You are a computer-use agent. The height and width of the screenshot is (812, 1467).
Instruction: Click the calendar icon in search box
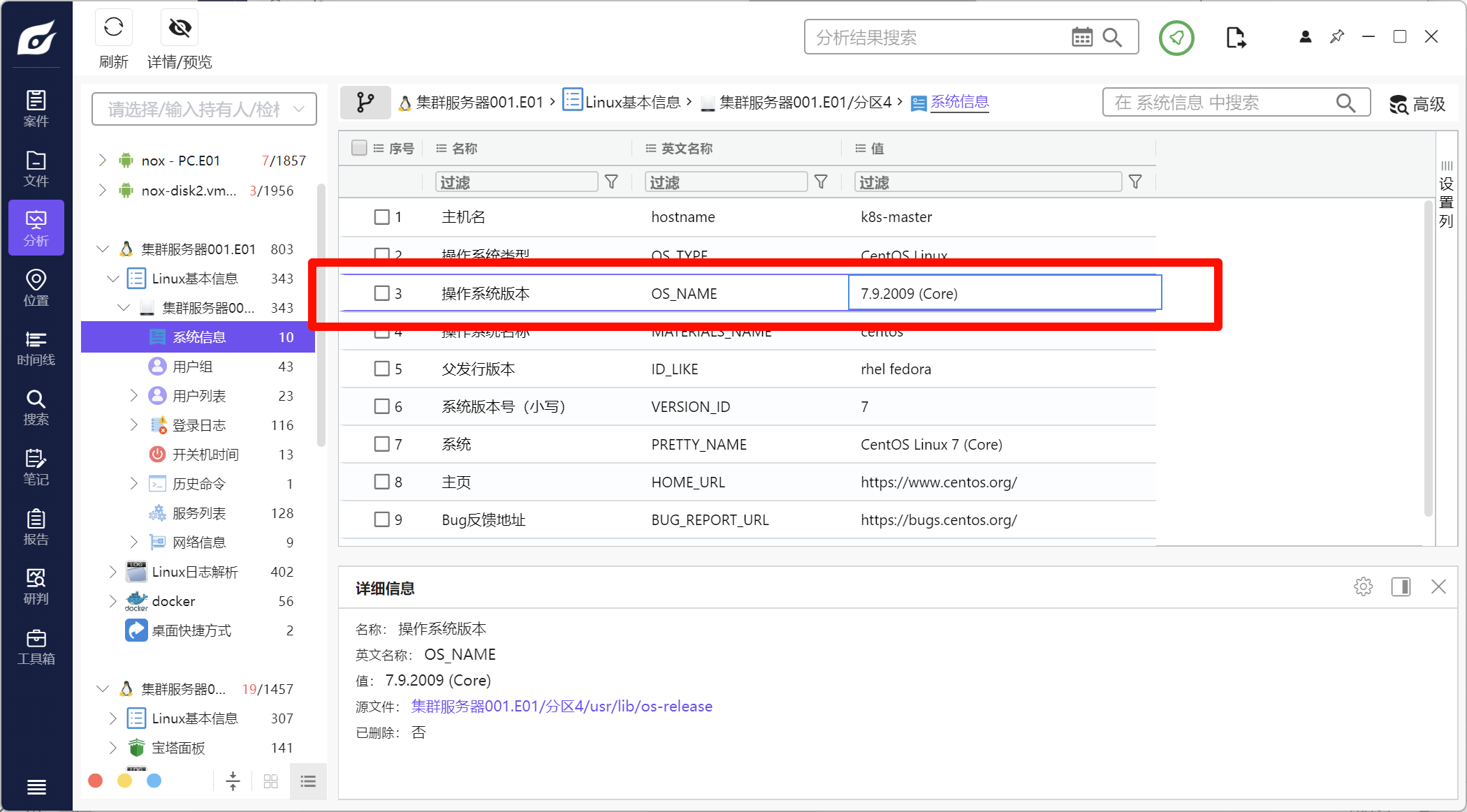(x=1082, y=37)
